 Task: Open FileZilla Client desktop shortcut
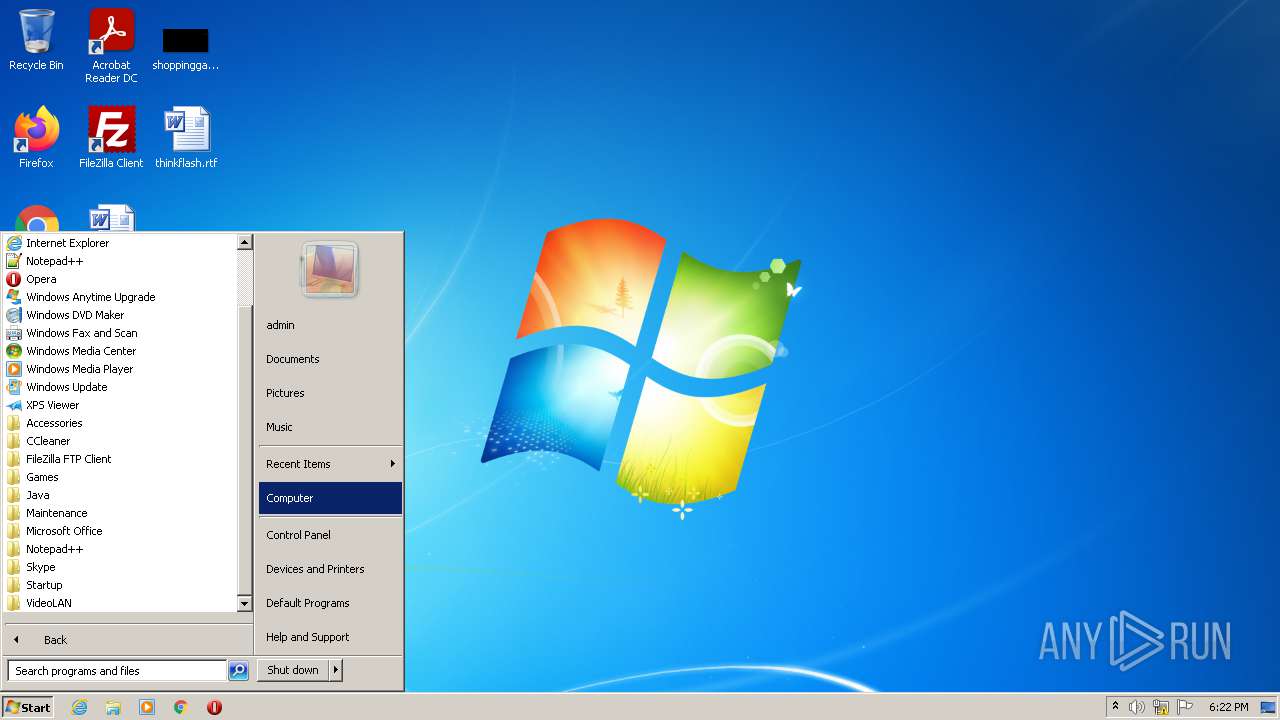[111, 137]
